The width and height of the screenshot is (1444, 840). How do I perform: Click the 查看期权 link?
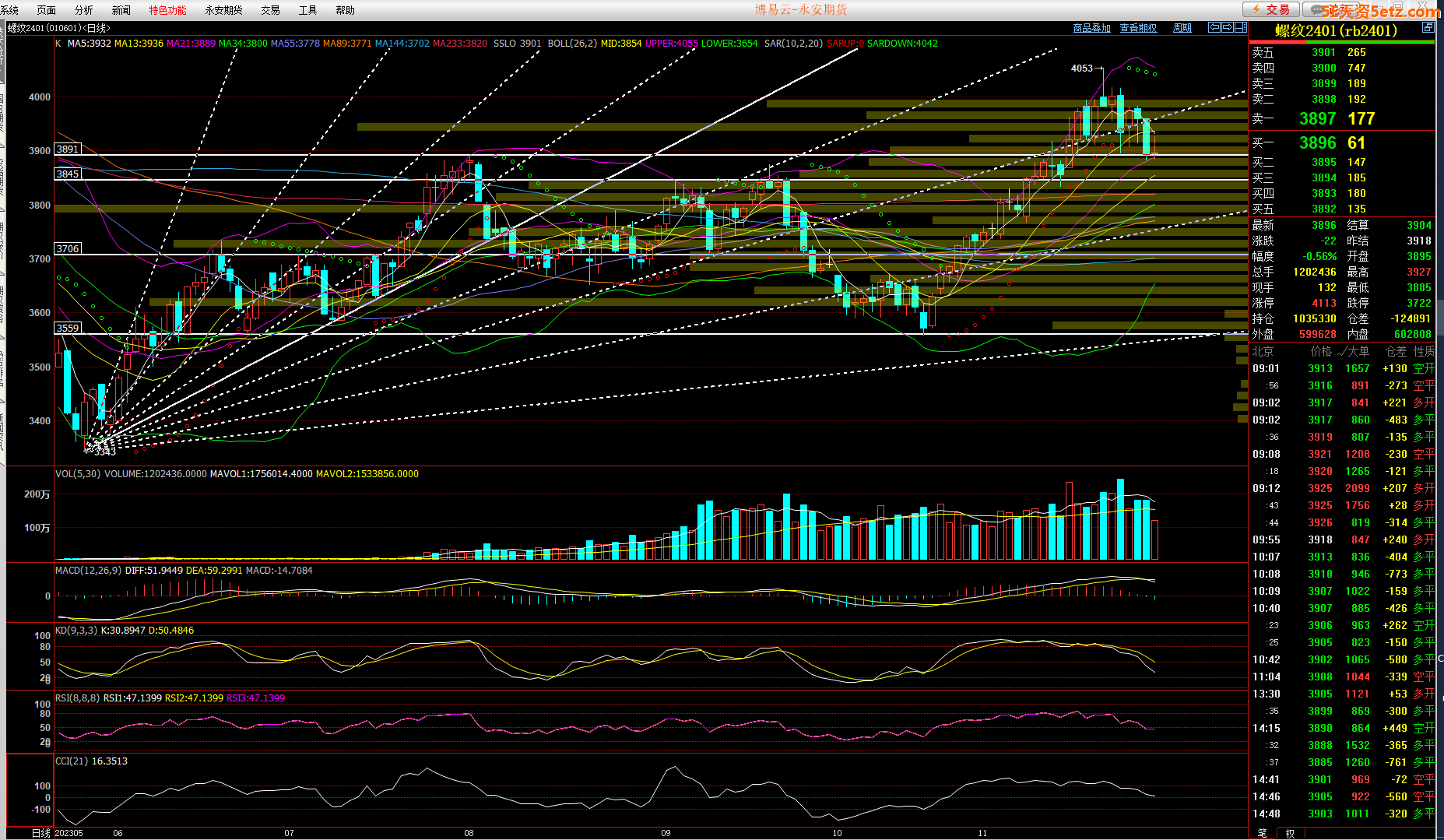click(x=1139, y=28)
